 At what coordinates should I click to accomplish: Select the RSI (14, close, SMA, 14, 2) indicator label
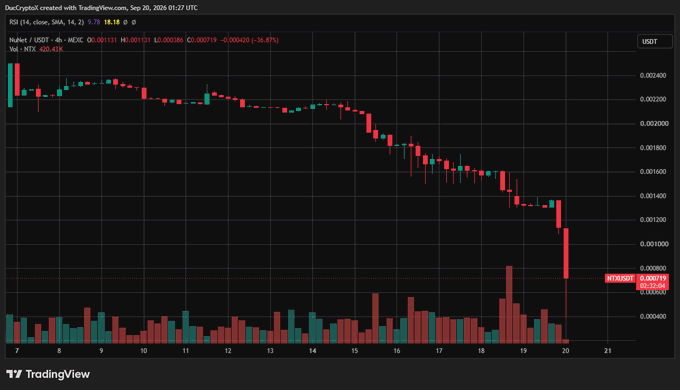46,22
